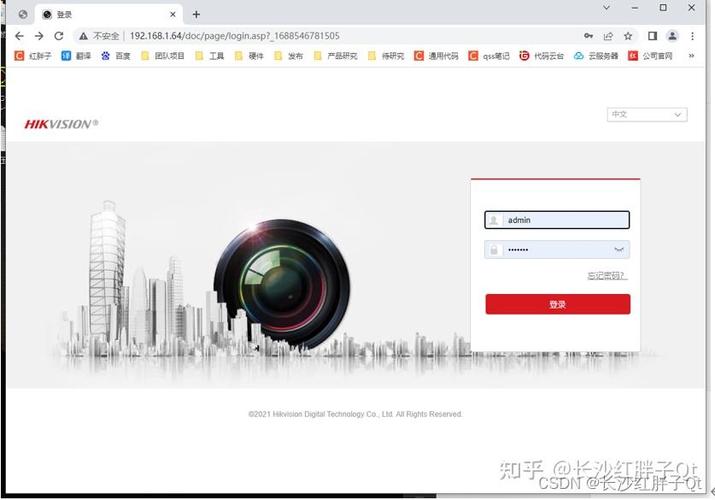This screenshot has height=500, width=715.
Task: Click the address bar URL
Action: point(234,36)
